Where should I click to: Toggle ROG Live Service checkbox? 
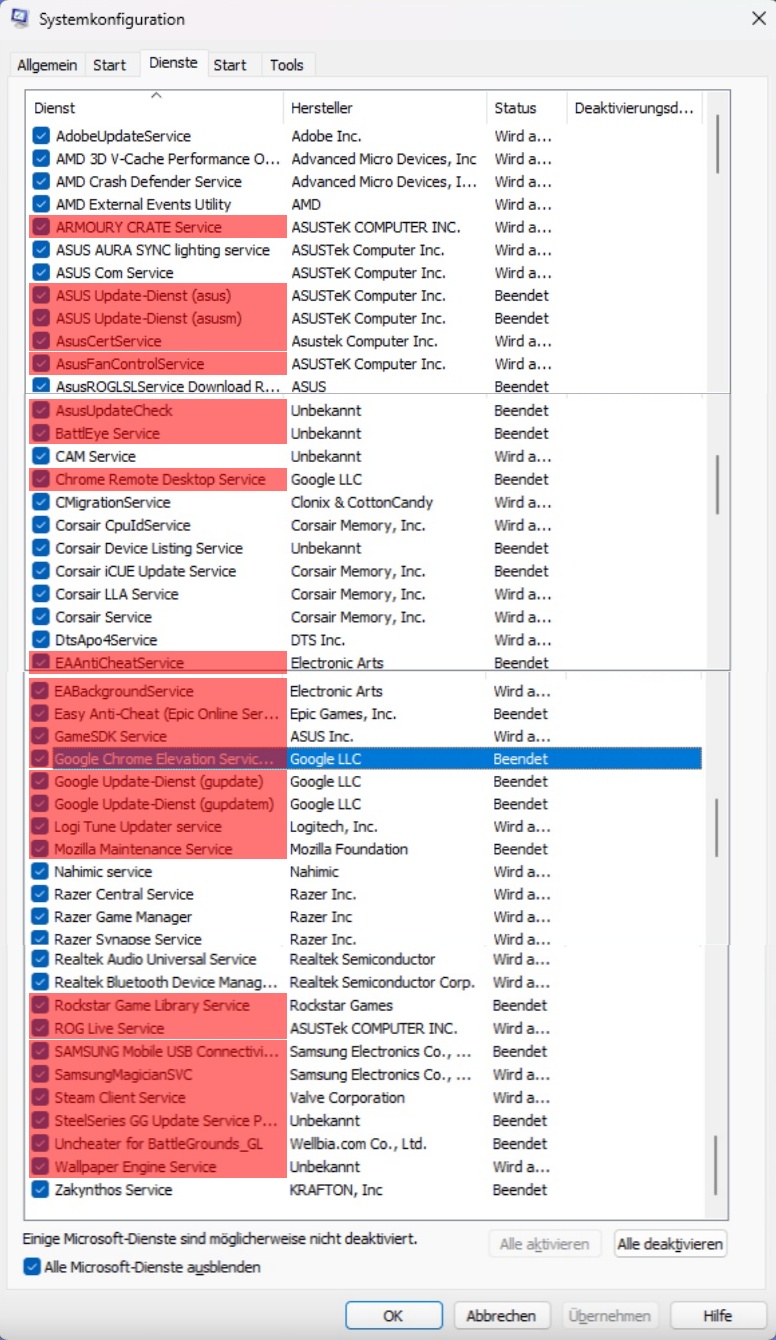(40, 1028)
